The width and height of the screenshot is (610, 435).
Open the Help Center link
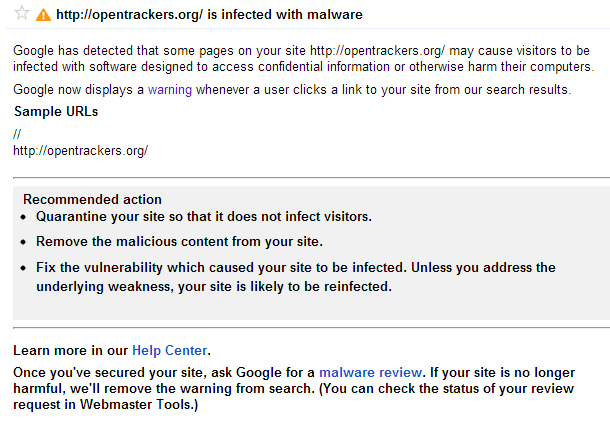click(x=170, y=351)
